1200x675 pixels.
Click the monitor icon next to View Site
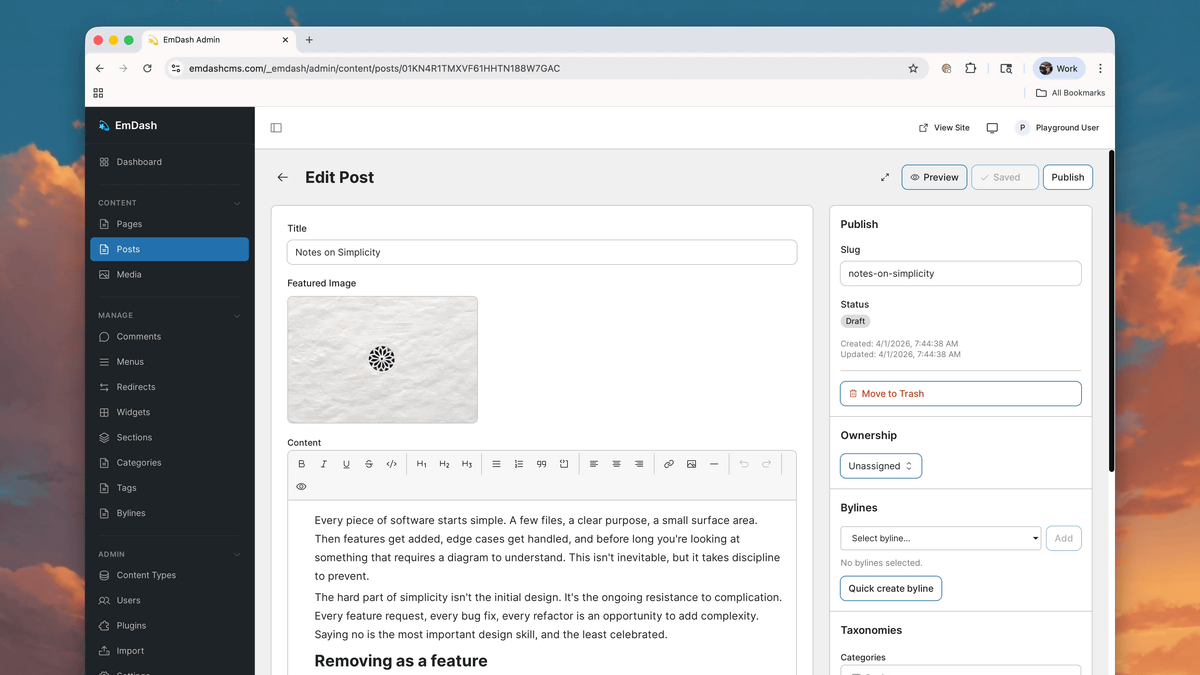(x=992, y=128)
